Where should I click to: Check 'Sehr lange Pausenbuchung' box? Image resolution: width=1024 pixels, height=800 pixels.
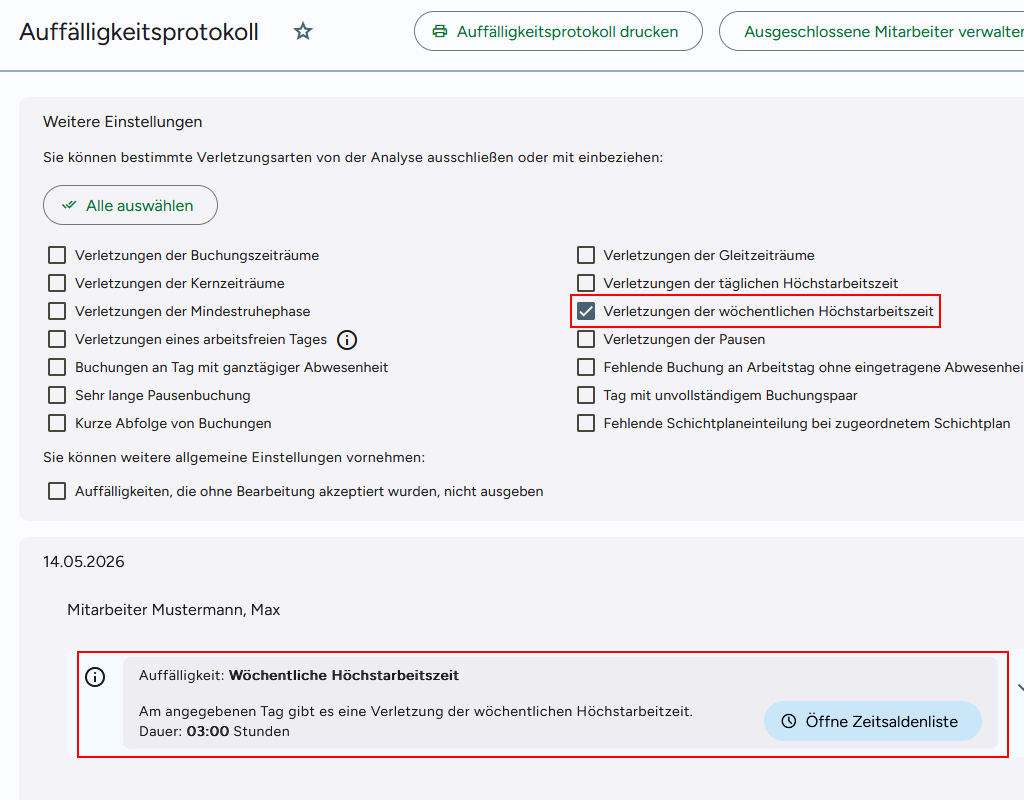point(57,395)
